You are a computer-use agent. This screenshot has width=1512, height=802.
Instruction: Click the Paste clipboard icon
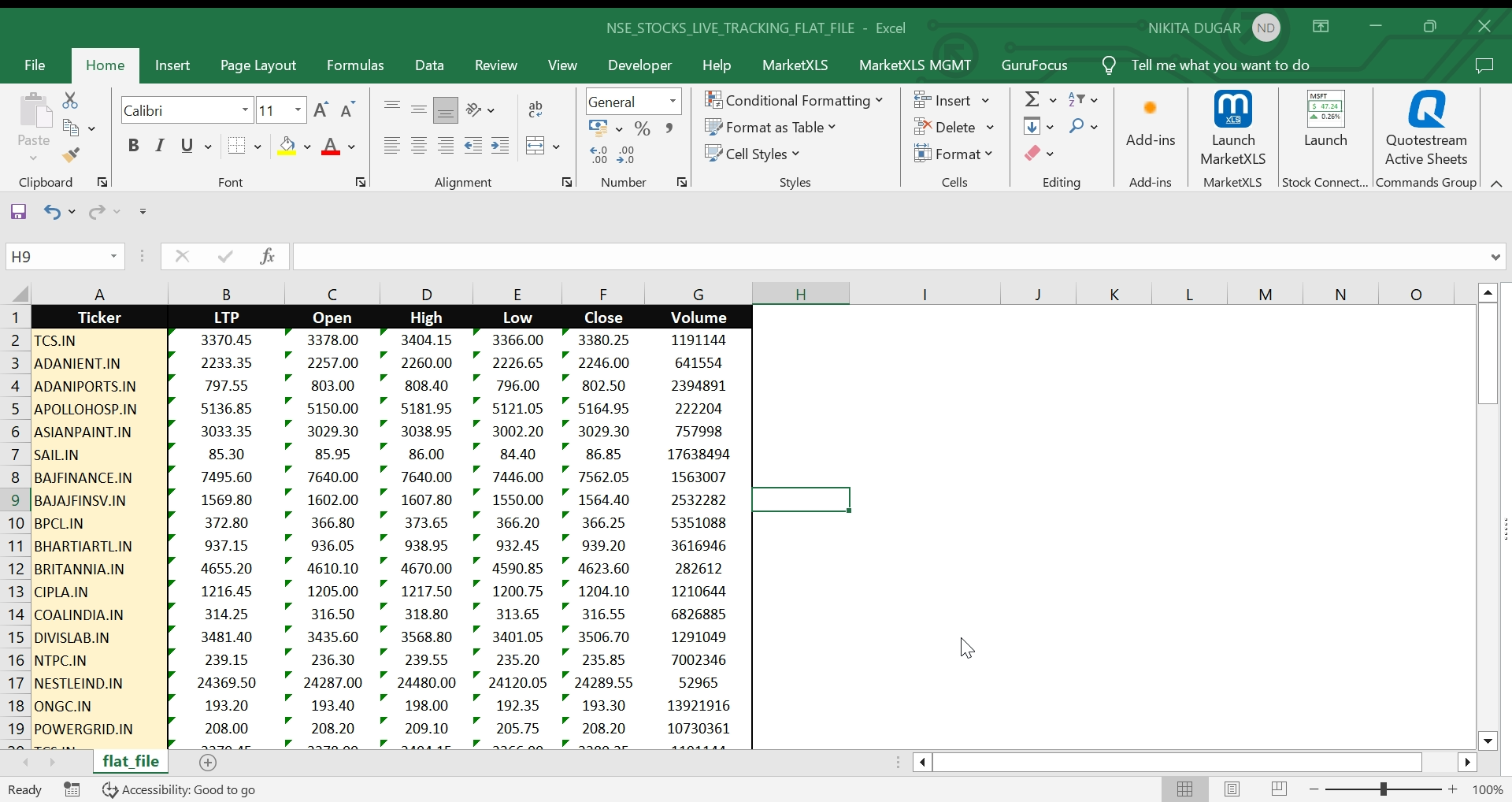coord(34,112)
